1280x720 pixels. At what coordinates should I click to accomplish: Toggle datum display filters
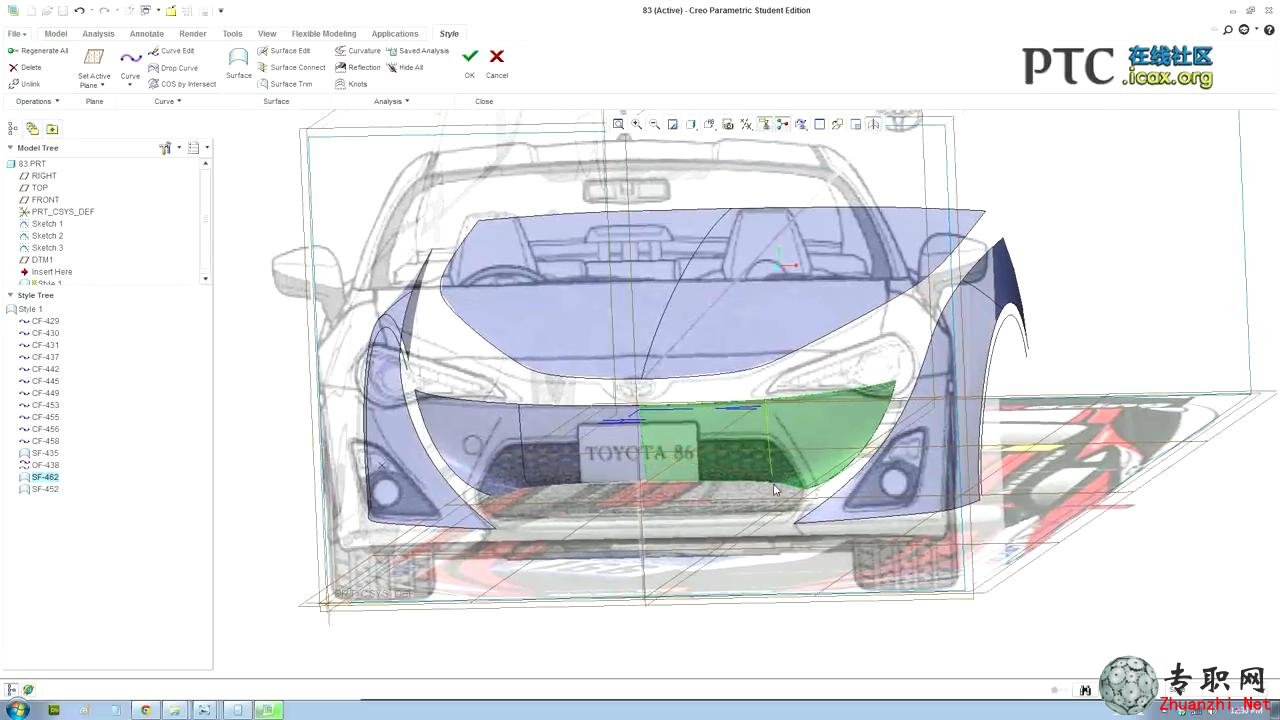click(746, 124)
